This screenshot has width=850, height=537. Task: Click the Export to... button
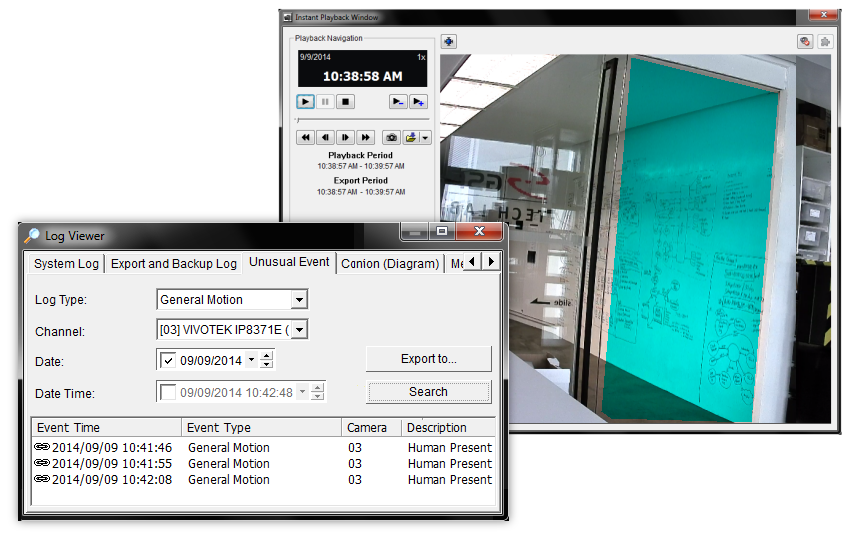point(428,359)
